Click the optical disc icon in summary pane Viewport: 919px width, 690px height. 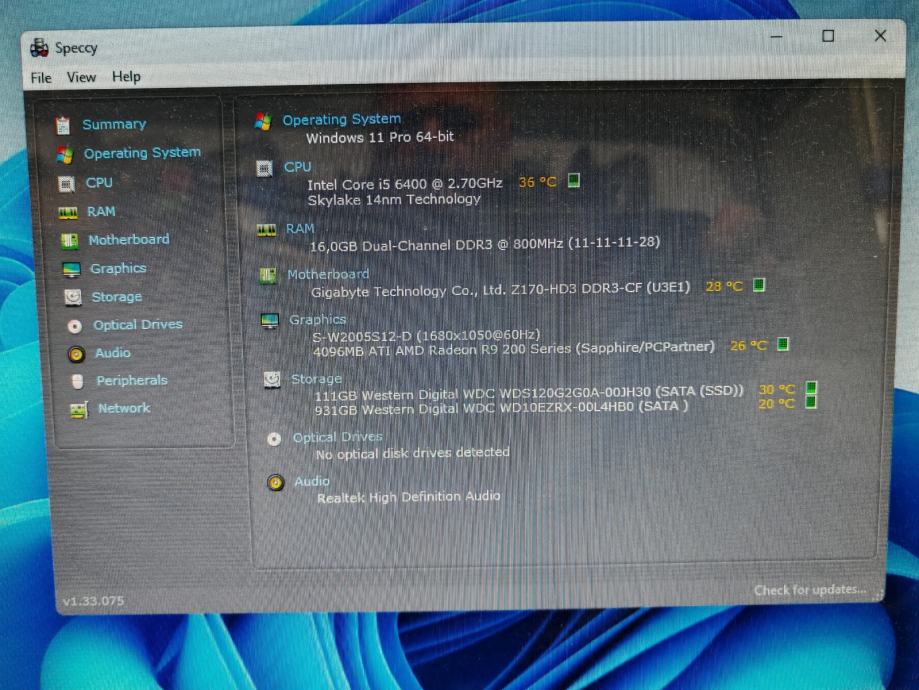(x=274, y=439)
